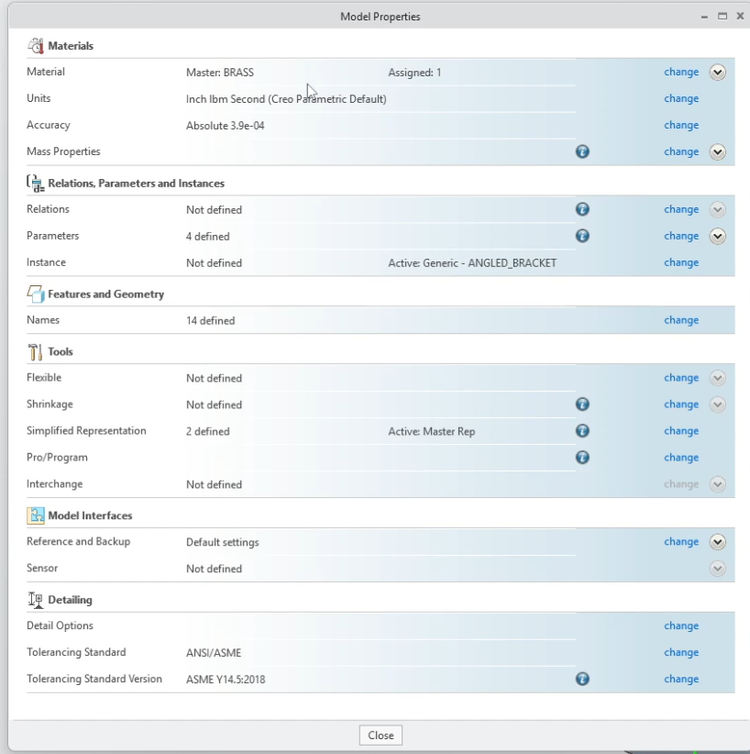Change the model Units setting
Viewport: 750px width, 754px height.
(x=681, y=99)
